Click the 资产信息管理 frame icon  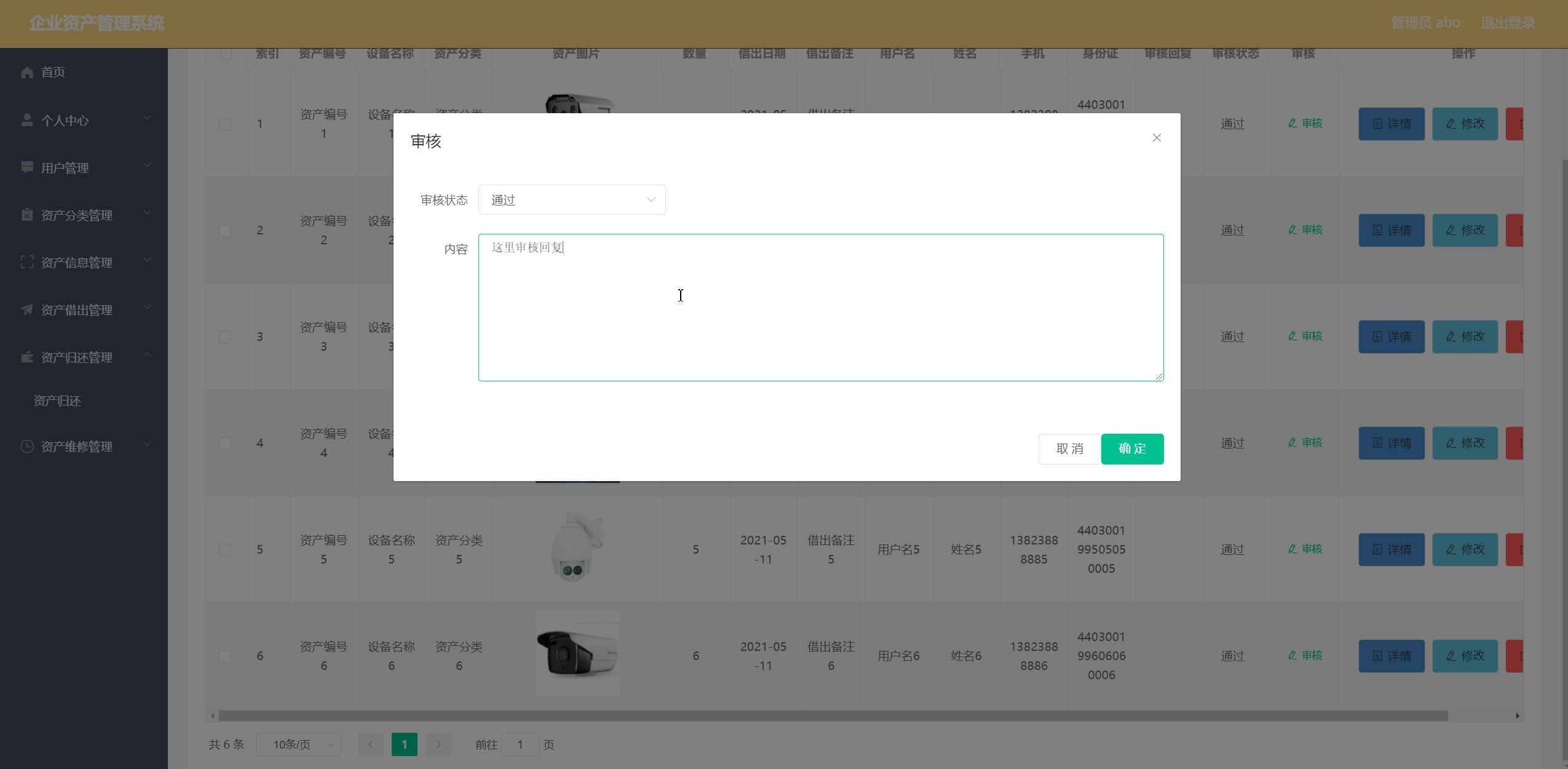27,262
